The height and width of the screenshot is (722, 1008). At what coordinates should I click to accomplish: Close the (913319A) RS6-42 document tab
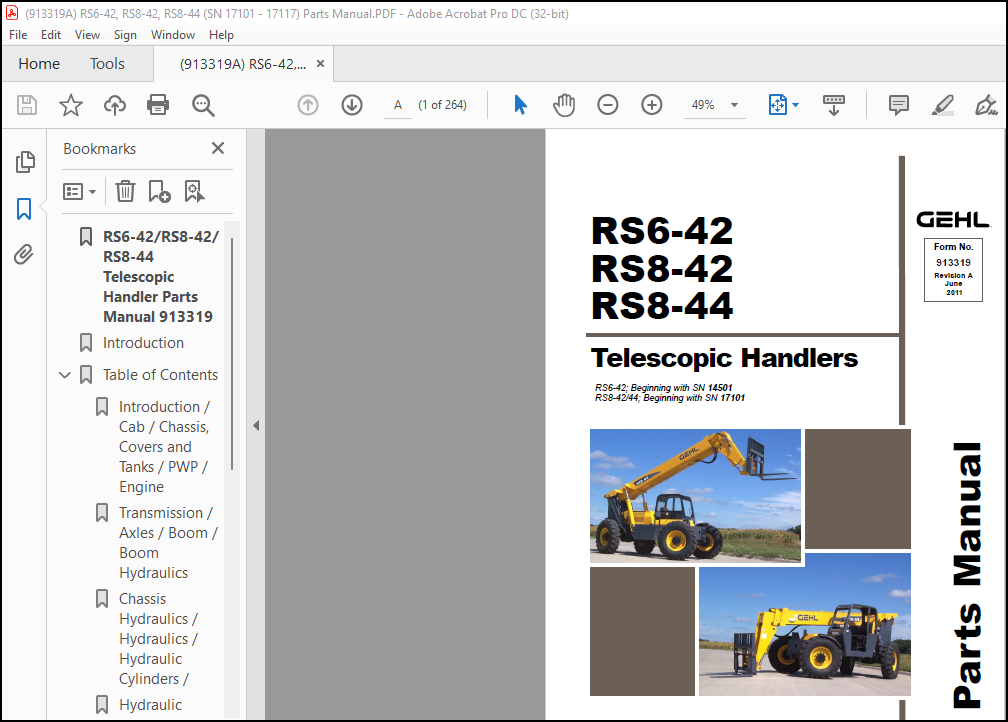[320, 64]
